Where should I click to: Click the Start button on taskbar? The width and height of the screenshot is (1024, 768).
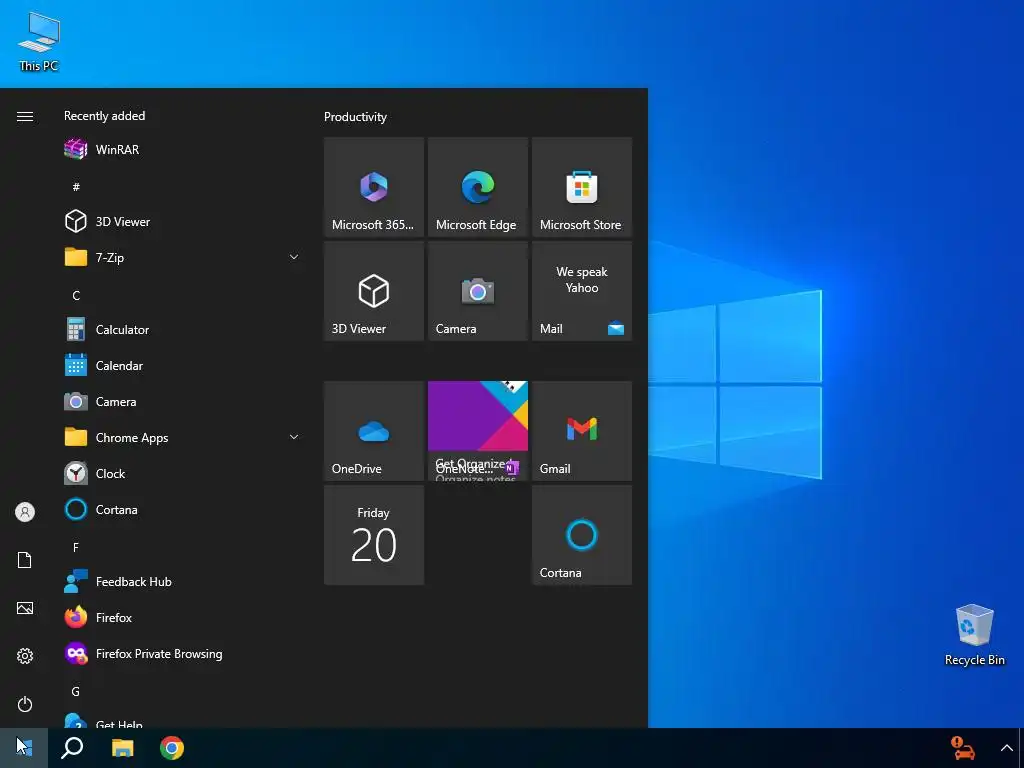pyautogui.click(x=24, y=748)
